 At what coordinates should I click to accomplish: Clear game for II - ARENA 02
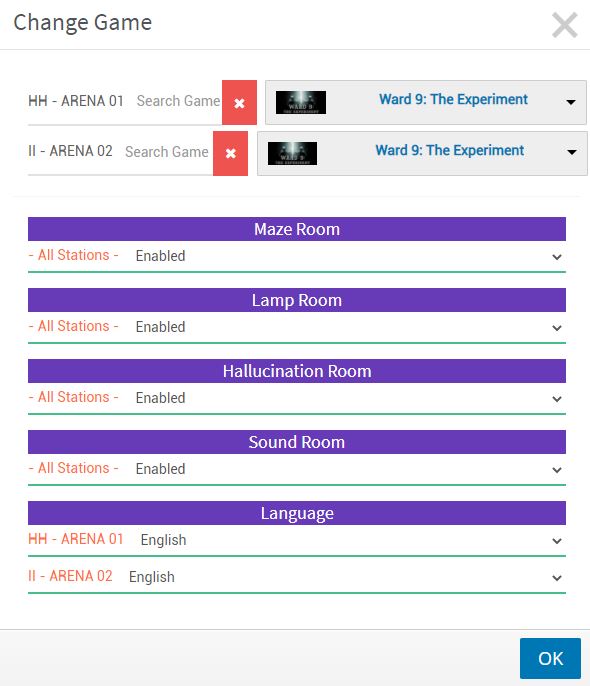point(230,154)
